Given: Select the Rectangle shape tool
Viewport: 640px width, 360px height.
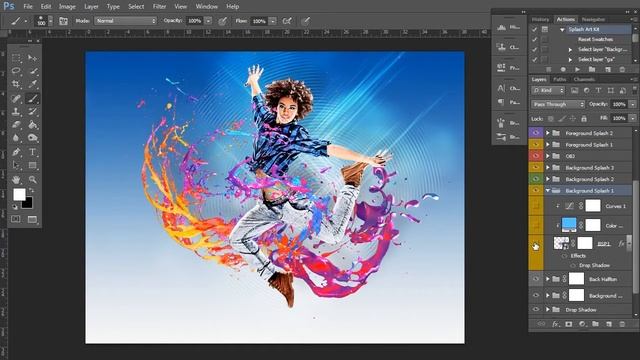Looking at the screenshot, I should tap(32, 165).
